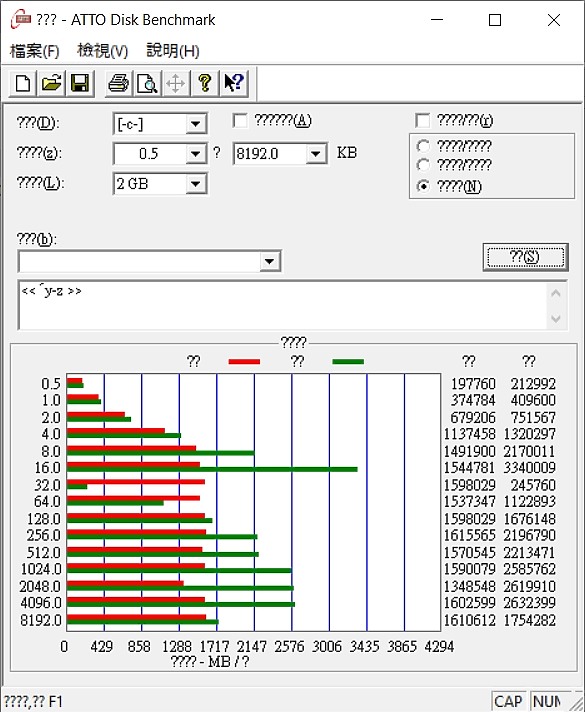The width and height of the screenshot is (585, 712).
Task: Print the results using printer icon
Action: (x=119, y=84)
